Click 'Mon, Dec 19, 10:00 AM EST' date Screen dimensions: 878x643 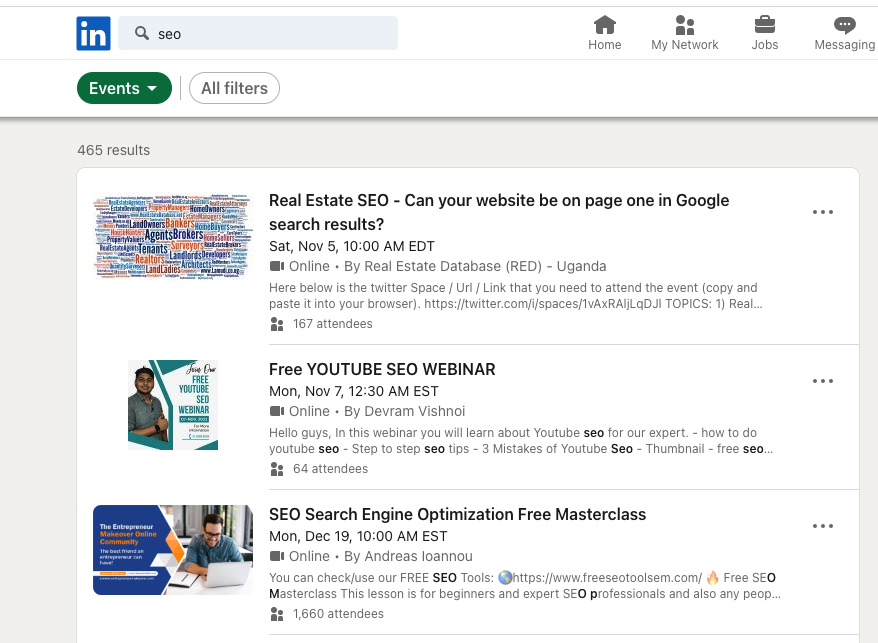coord(358,537)
